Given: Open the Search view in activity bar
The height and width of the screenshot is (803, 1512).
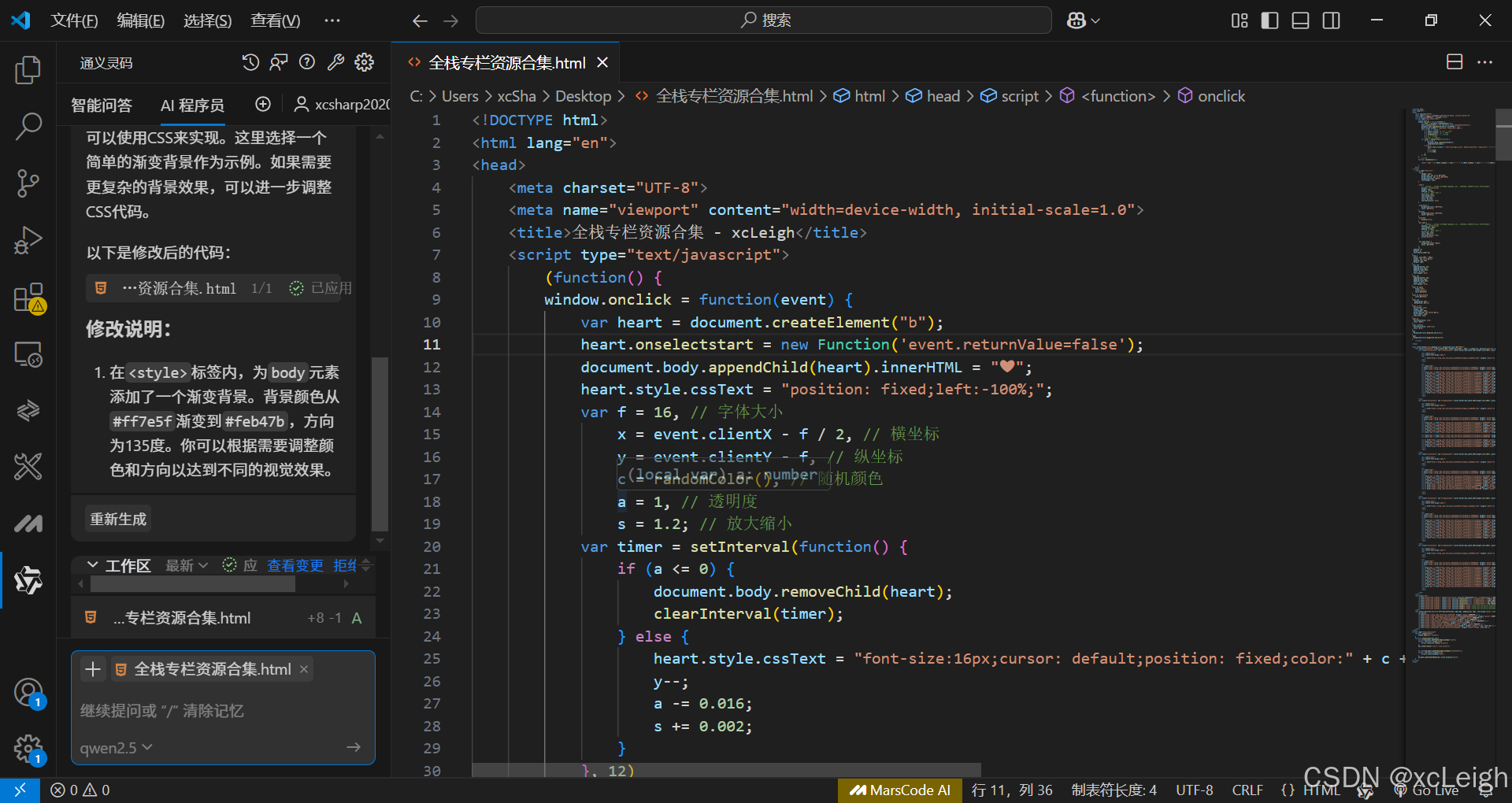Looking at the screenshot, I should click(x=28, y=126).
